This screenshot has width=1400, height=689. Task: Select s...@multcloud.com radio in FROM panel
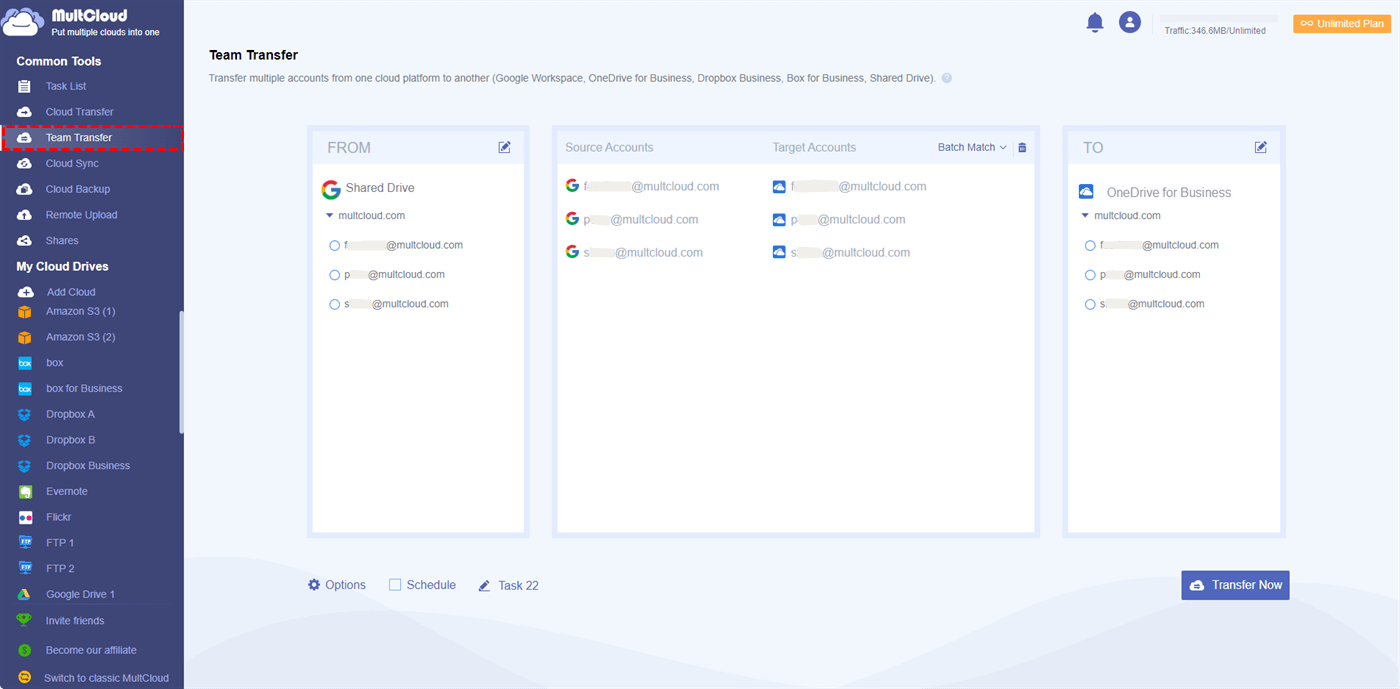click(x=334, y=304)
